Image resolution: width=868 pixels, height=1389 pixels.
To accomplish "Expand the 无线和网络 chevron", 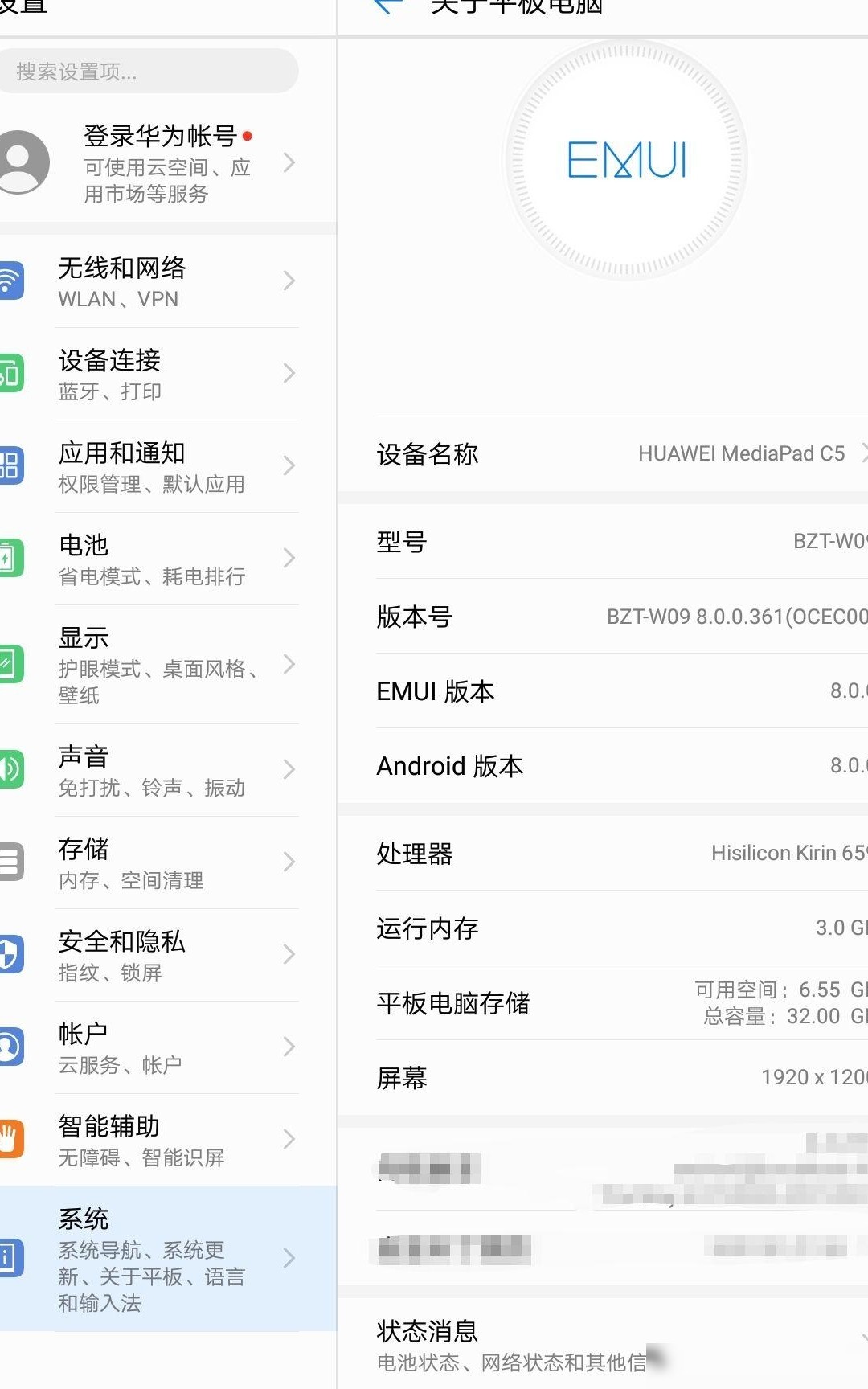I will click(x=289, y=281).
